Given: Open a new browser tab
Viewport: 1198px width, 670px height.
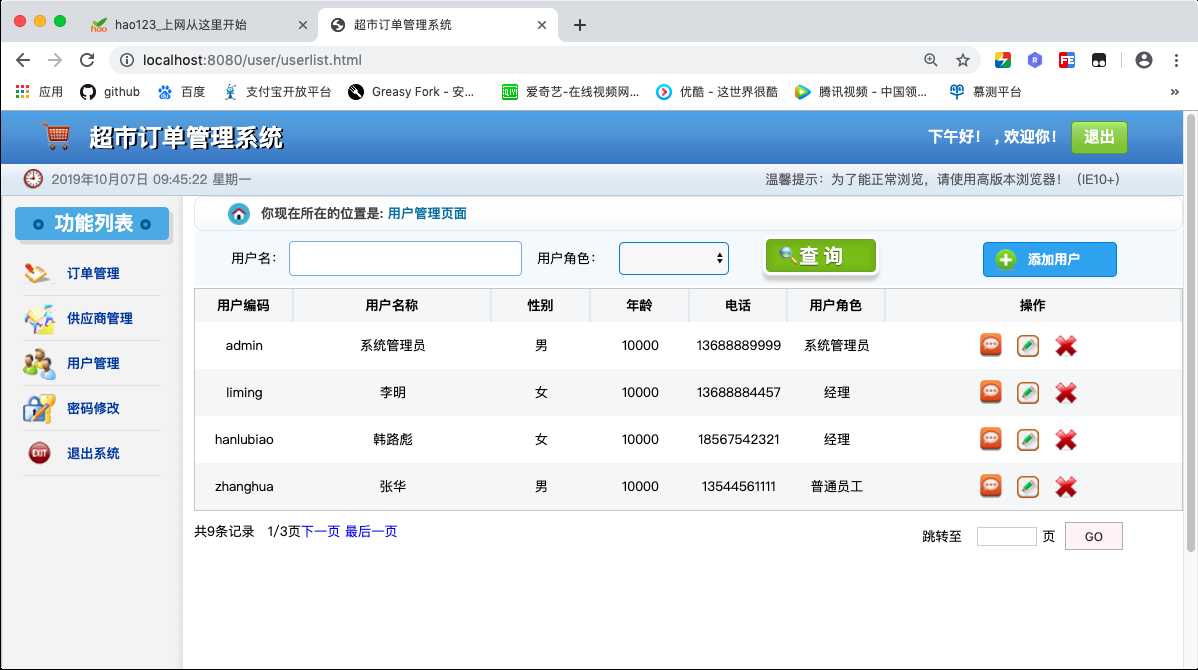Looking at the screenshot, I should tap(580, 25).
